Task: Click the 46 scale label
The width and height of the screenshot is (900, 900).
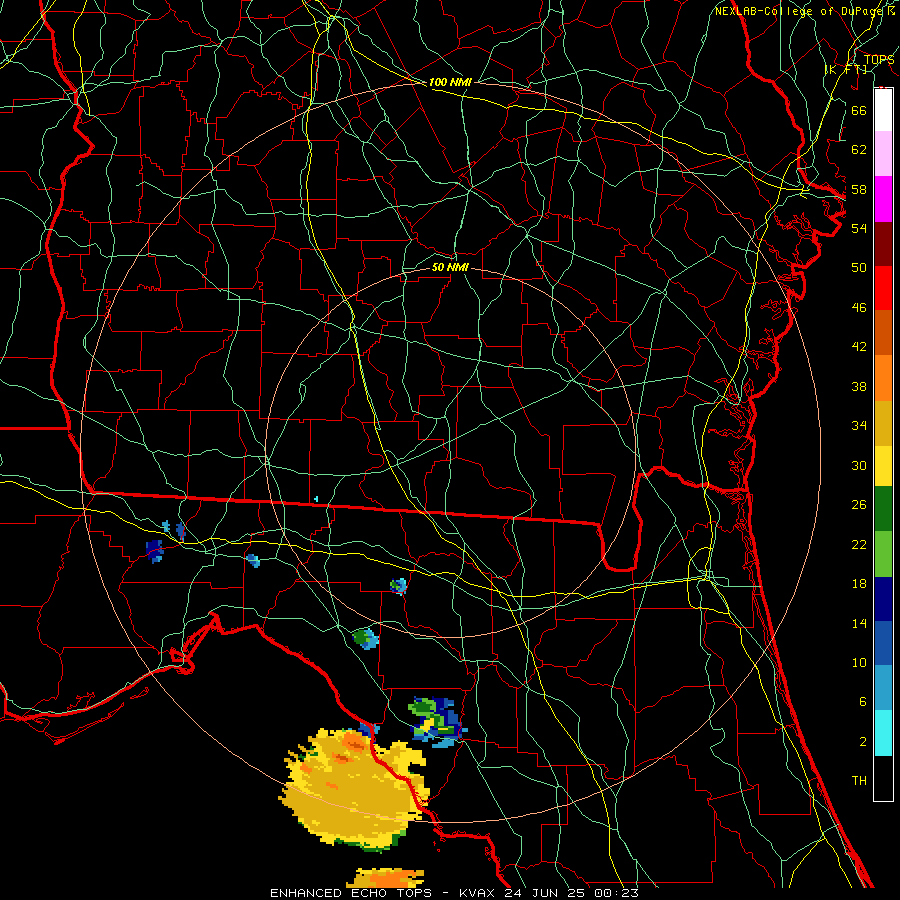Action: [859, 308]
